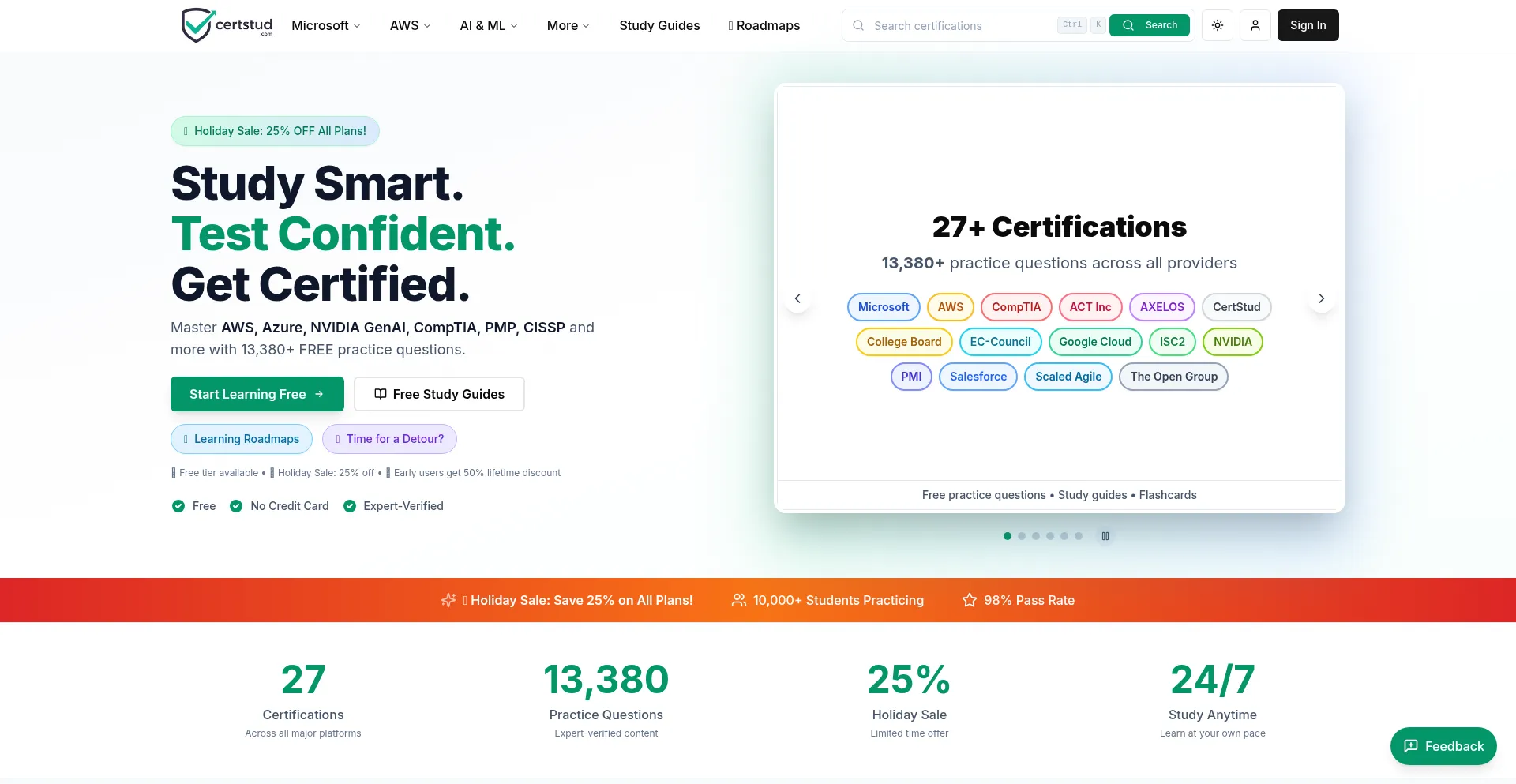The image size is (1516, 784).
Task: Advance carousel with the right chevron arrow
Action: (x=1321, y=298)
